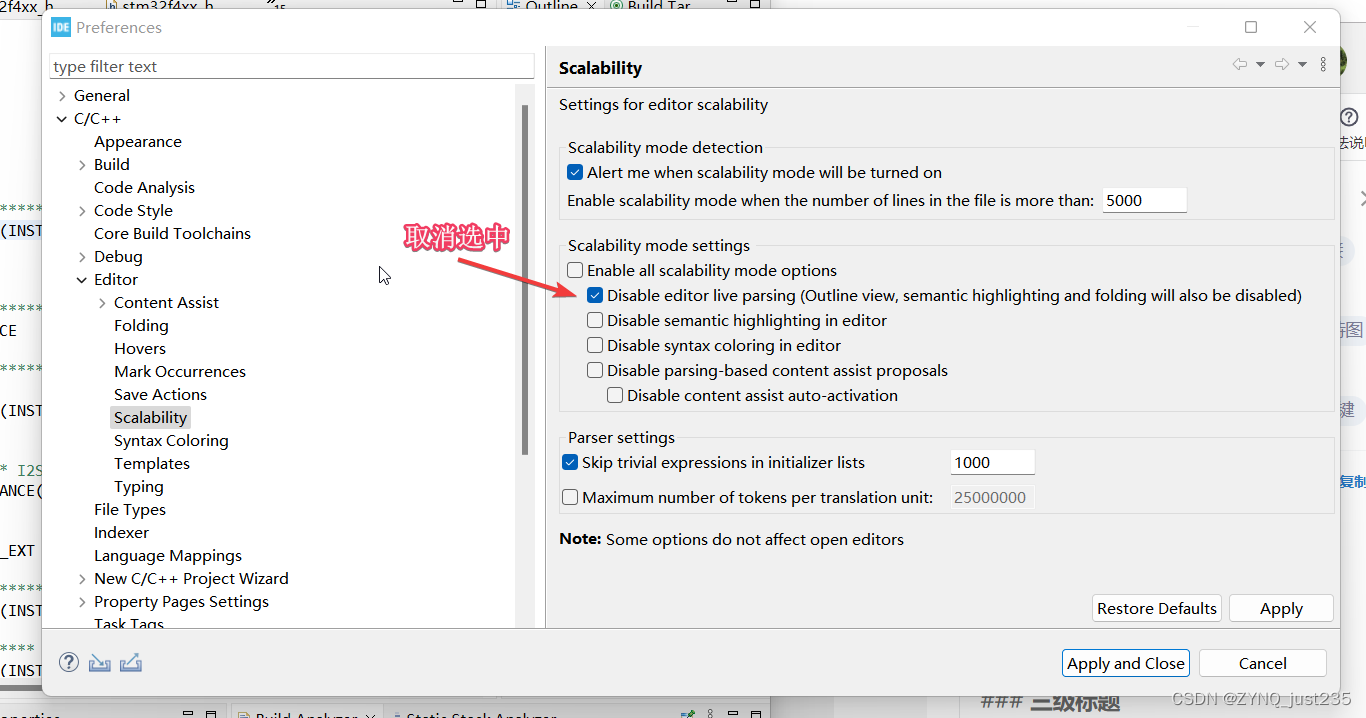
Task: Expand the General tree item
Action: pos(61,95)
